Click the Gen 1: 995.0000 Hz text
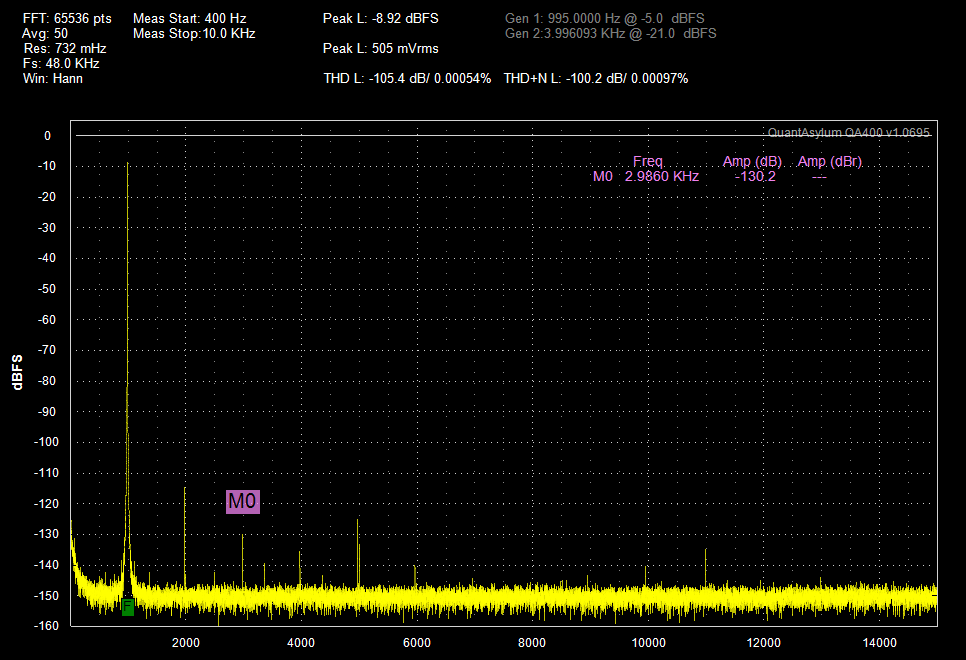The height and width of the screenshot is (660, 966). point(604,18)
